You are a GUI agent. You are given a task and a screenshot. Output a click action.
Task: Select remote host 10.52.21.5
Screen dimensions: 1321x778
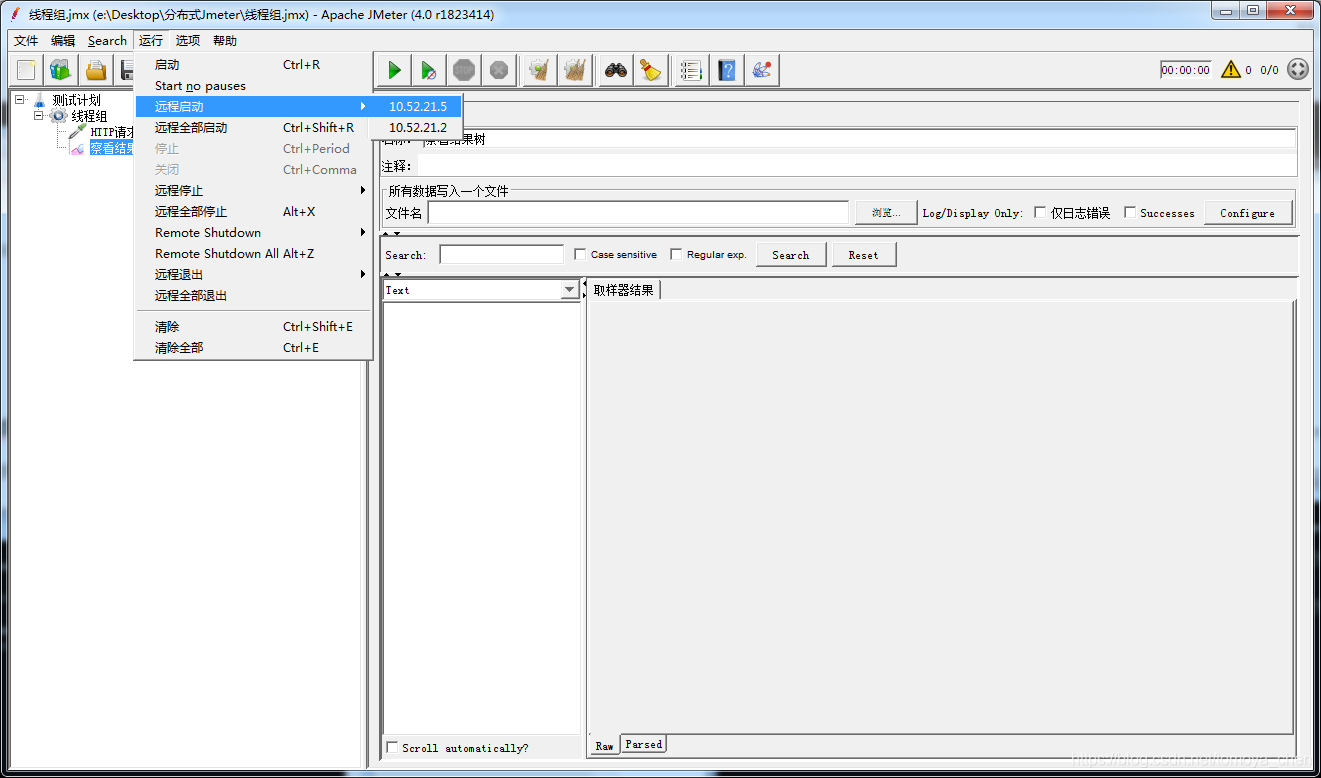tap(417, 106)
